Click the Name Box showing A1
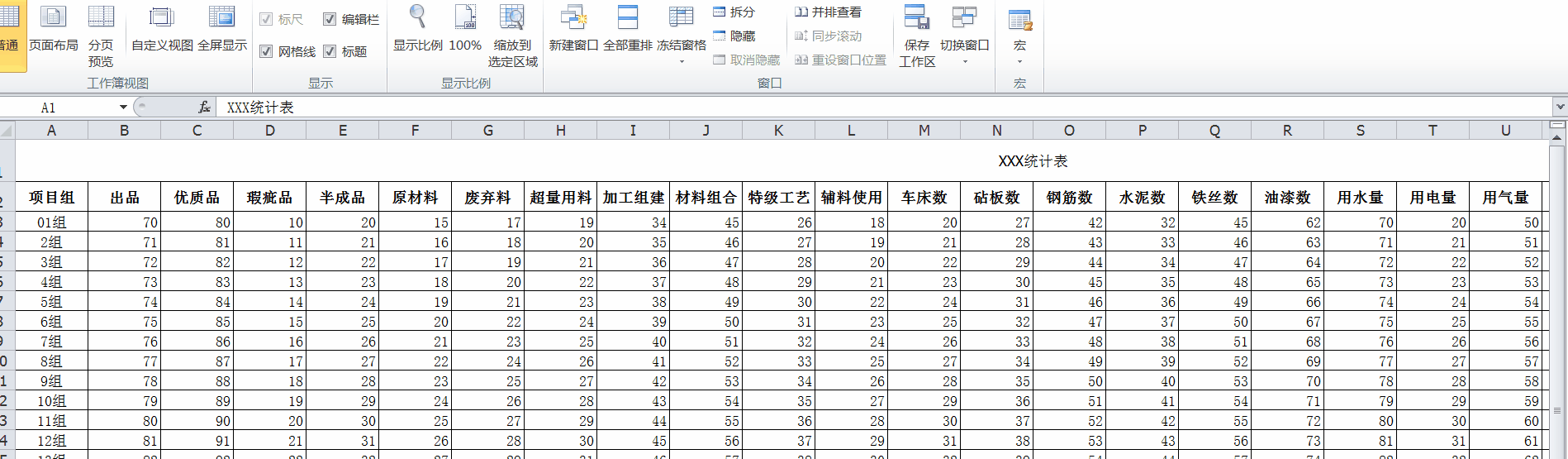Screen dimensions: 1568x459 58,108
